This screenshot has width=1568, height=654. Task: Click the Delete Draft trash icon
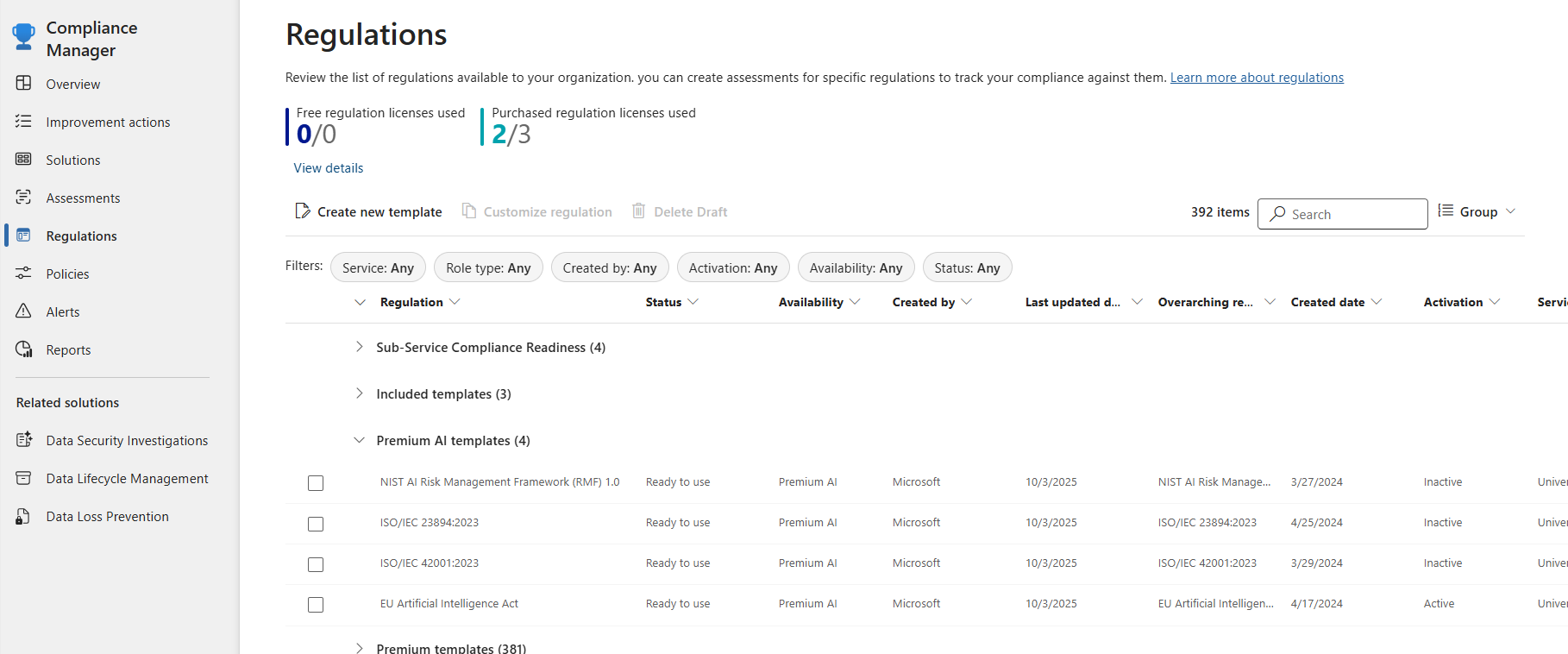(638, 211)
